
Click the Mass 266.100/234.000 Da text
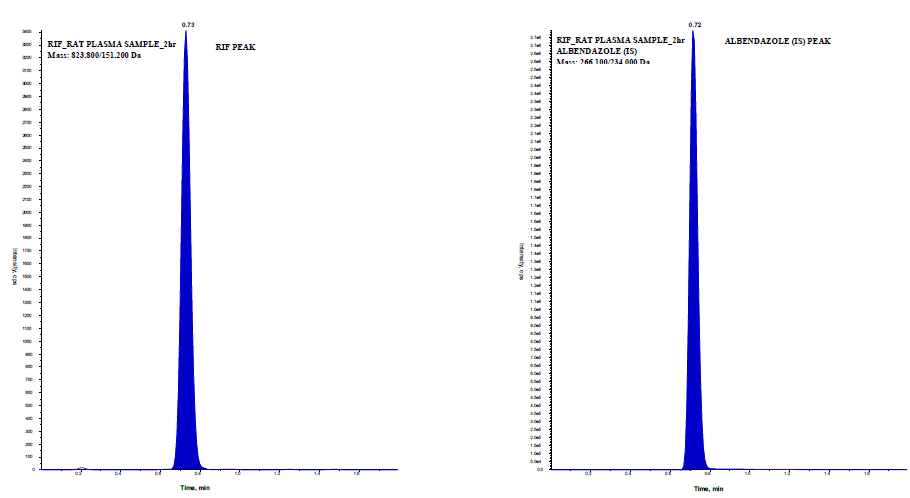point(604,62)
